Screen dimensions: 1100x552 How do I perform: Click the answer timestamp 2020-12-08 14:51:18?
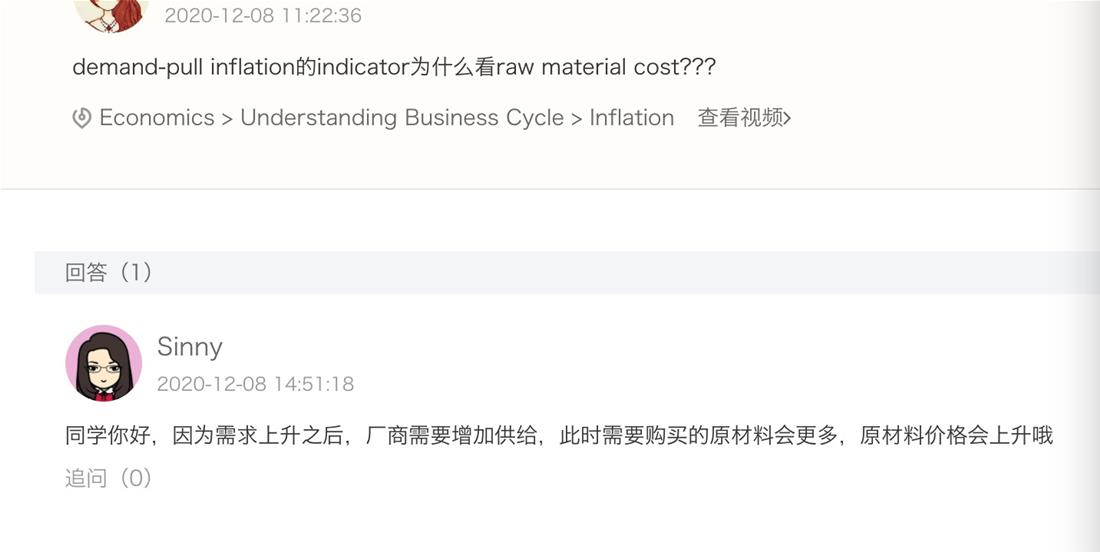coord(255,384)
